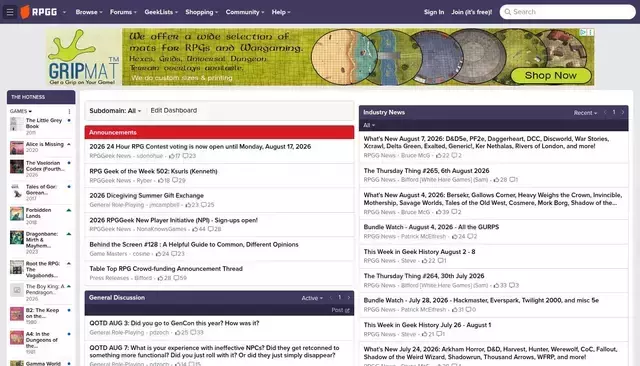Open A4: In the Dungeons thumbnail
This screenshot has width=640, height=366.
click(17, 337)
